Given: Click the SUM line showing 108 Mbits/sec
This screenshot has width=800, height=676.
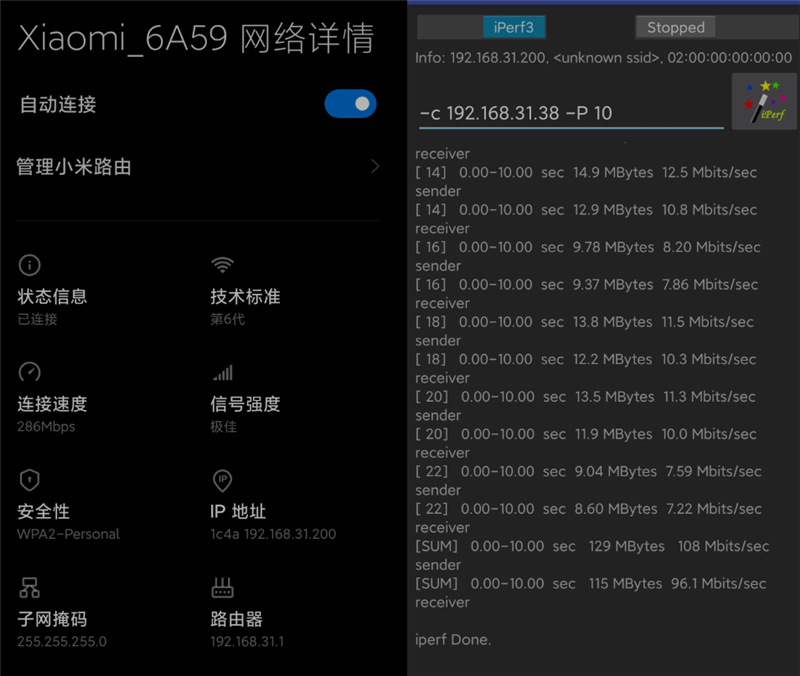Looking at the screenshot, I should (592, 546).
